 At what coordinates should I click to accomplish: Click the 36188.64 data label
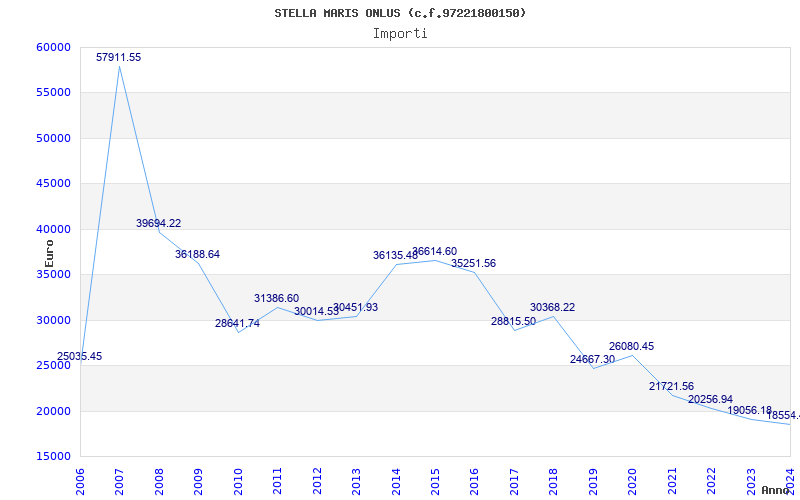pyautogui.click(x=197, y=255)
